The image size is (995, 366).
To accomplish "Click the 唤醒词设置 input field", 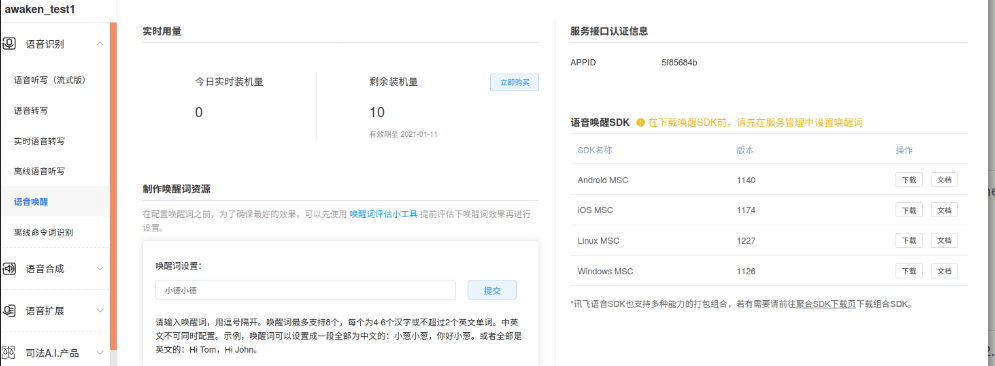I will pyautogui.click(x=305, y=290).
